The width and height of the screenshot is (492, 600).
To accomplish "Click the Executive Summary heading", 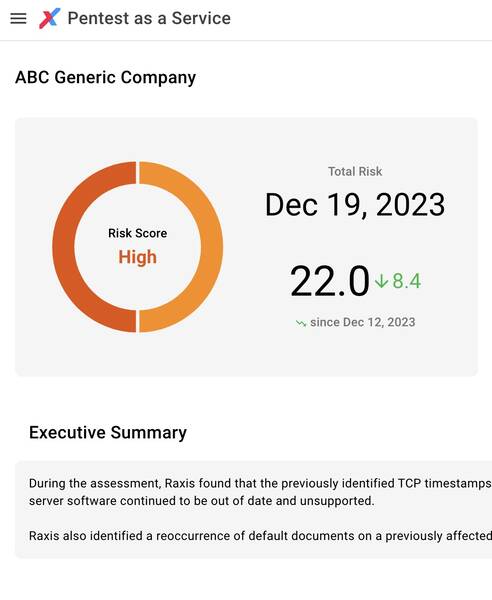I will coord(108,432).
